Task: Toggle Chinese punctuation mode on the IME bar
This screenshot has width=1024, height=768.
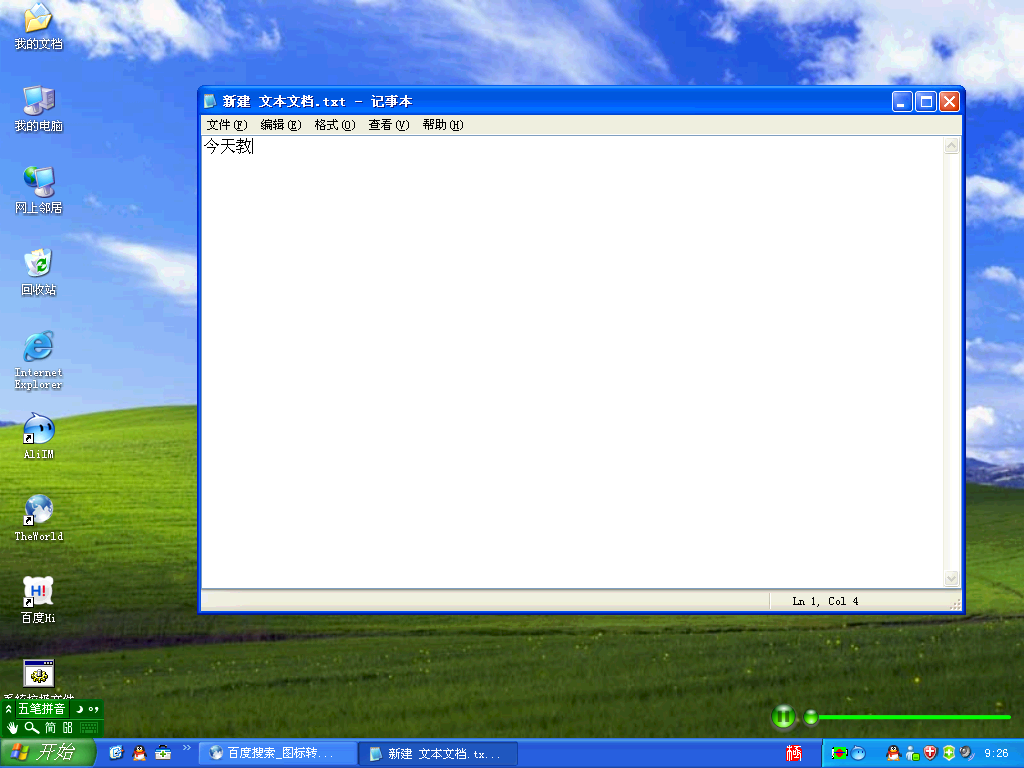Action: coord(93,709)
